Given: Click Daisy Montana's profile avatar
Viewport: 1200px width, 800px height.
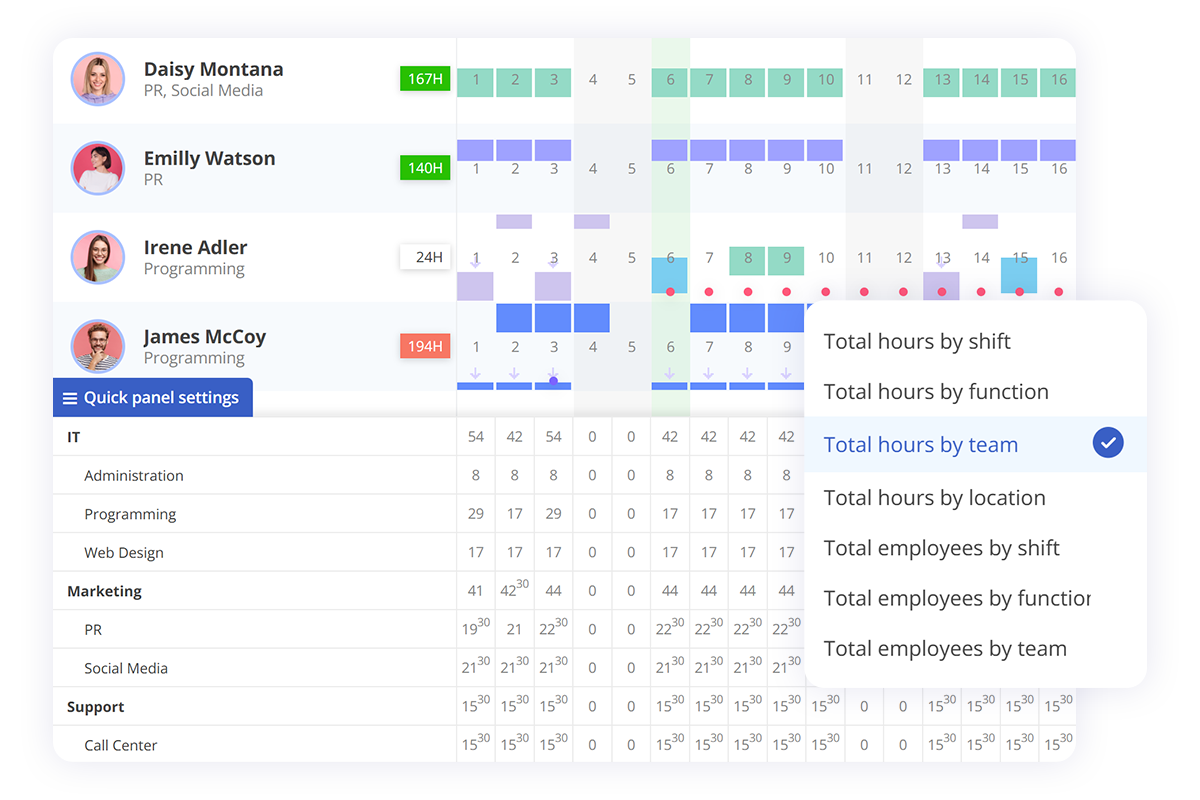Looking at the screenshot, I should (x=98, y=79).
